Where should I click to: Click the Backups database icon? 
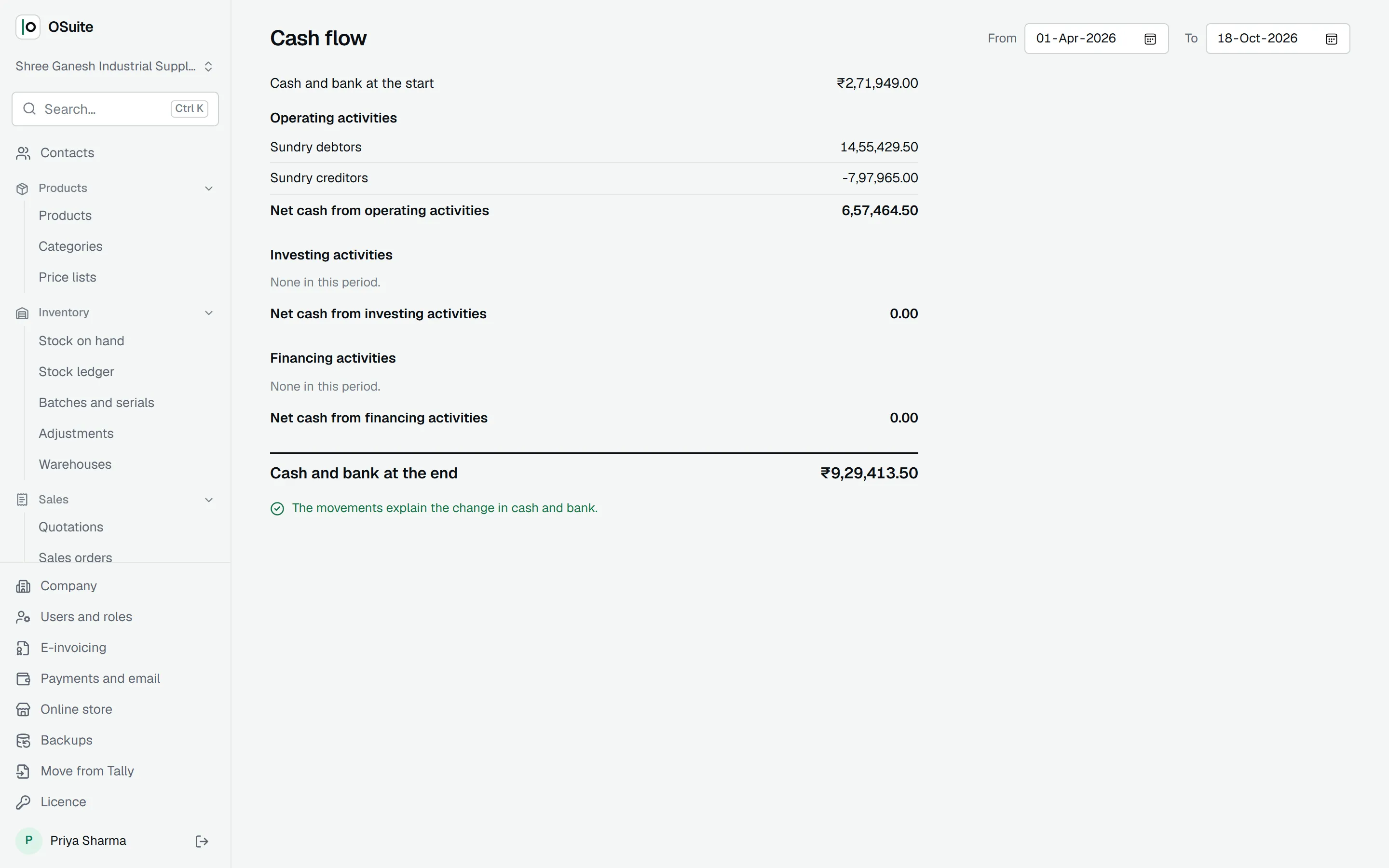[23, 741]
